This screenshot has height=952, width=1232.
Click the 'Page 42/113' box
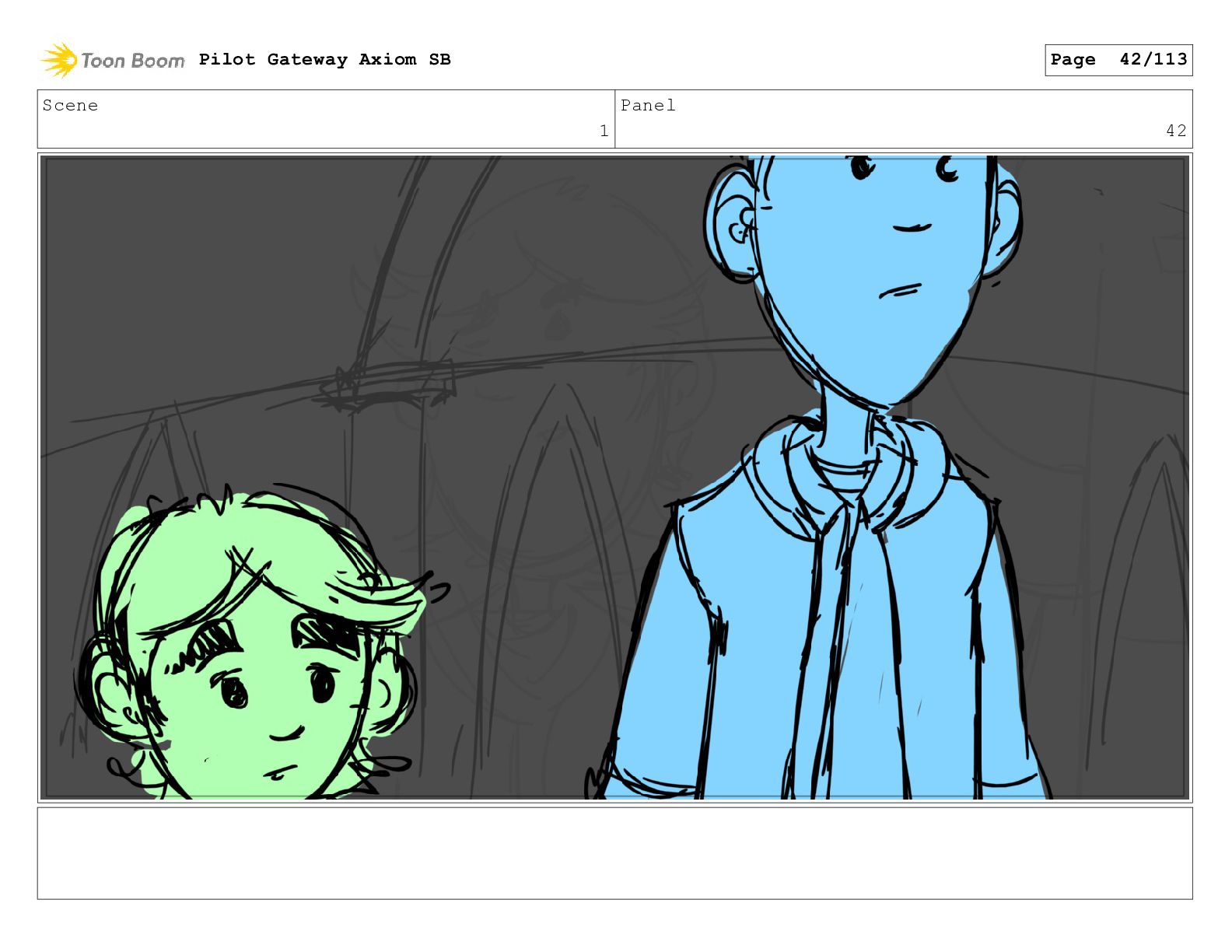click(x=1118, y=60)
